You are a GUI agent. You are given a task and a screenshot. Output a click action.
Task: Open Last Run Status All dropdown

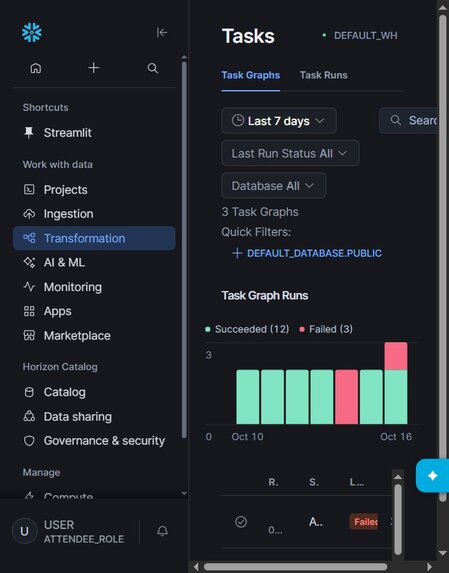290,153
